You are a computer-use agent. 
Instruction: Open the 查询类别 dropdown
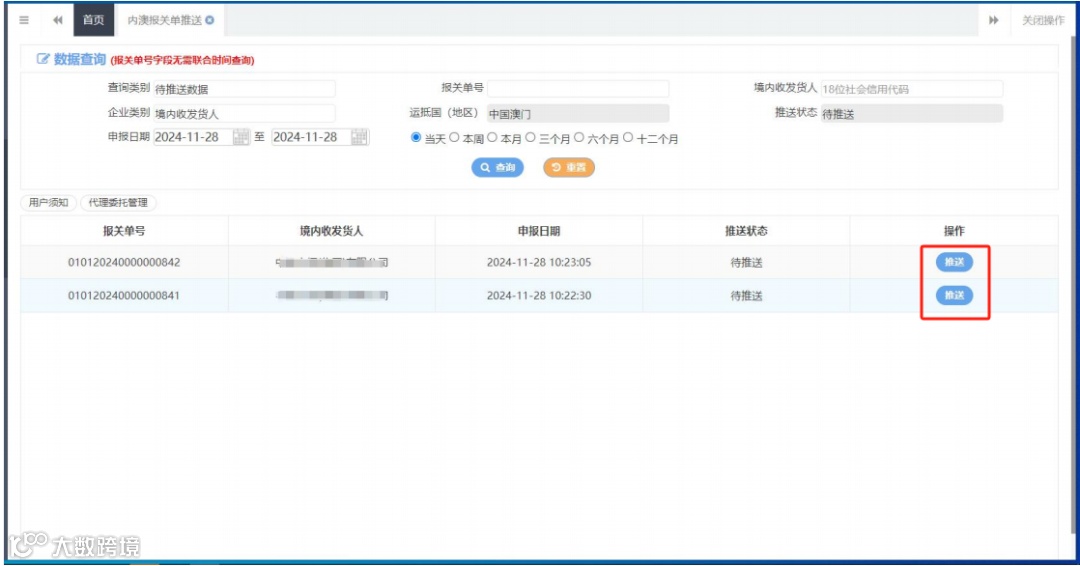(244, 89)
